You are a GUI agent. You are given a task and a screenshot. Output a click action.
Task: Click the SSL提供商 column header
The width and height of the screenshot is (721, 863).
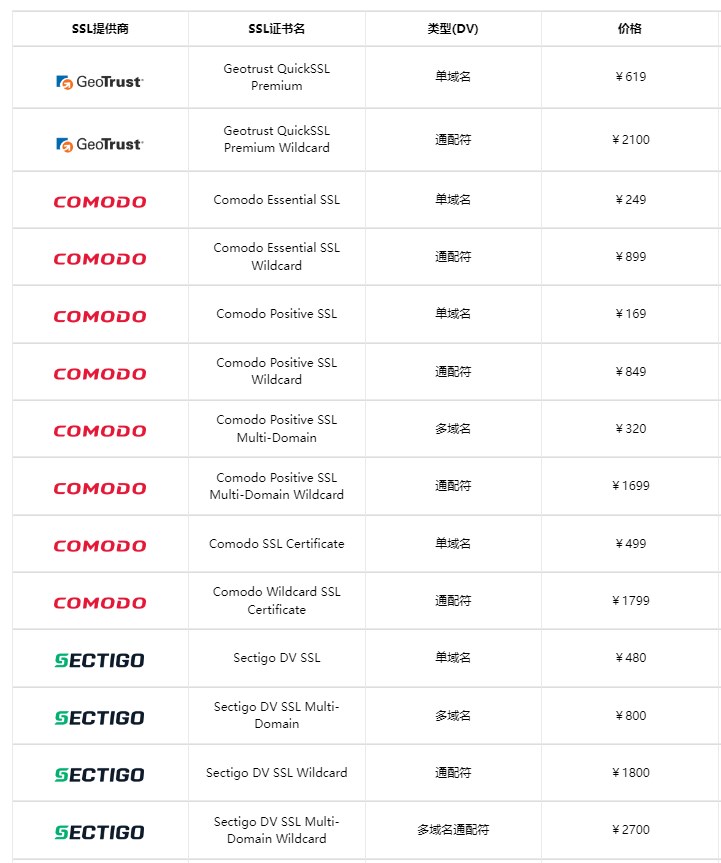pyautogui.click(x=100, y=29)
